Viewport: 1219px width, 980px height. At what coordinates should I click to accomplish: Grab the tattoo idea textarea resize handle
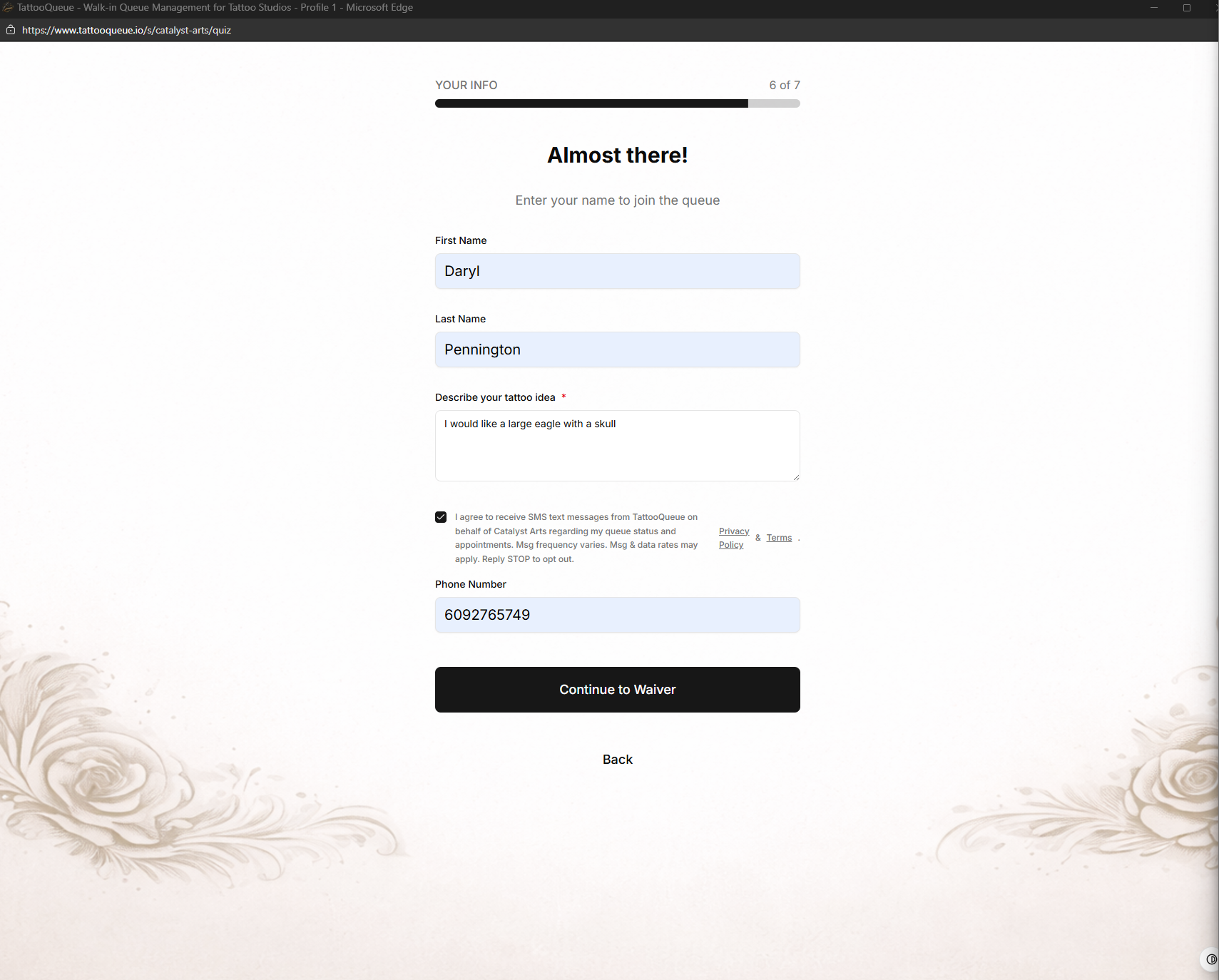pyautogui.click(x=796, y=477)
